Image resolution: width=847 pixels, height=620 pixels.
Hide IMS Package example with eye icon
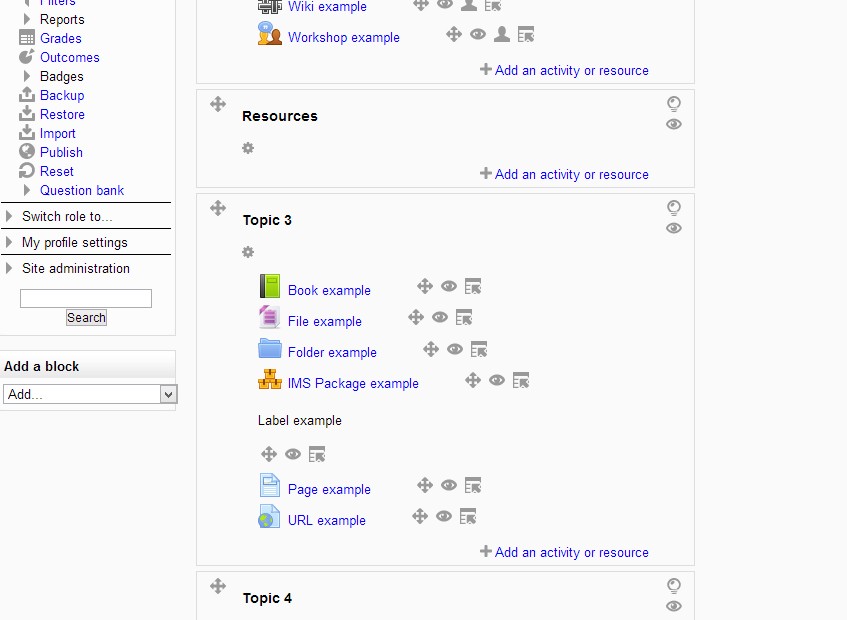[x=497, y=380]
